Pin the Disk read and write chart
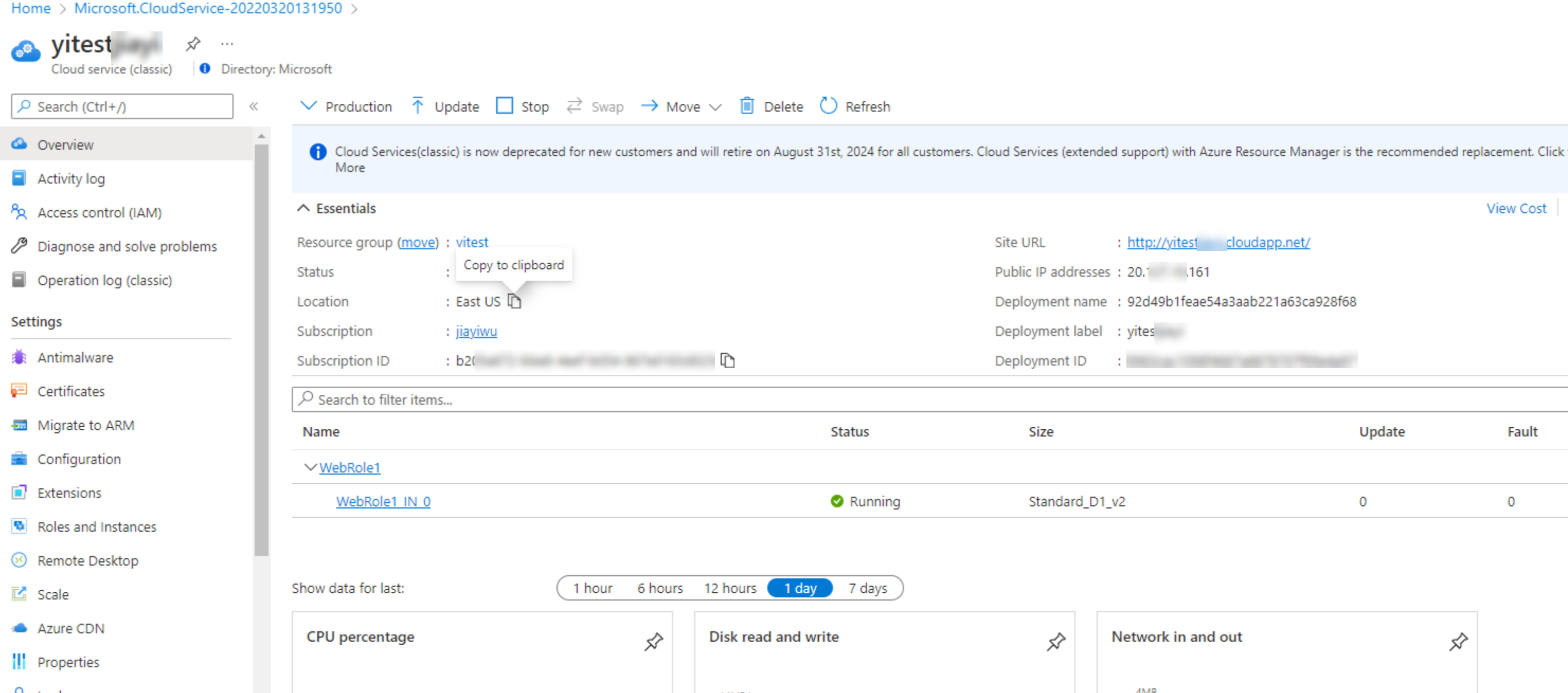Image resolution: width=1568 pixels, height=693 pixels. (x=1056, y=641)
